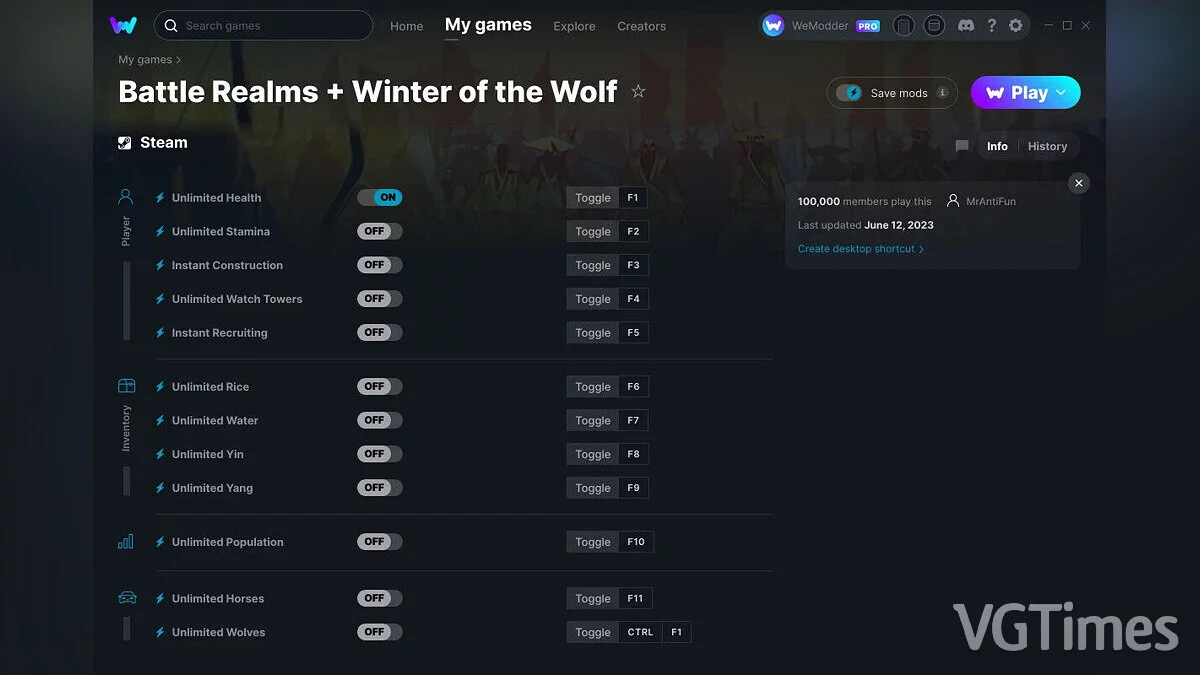Screen dimensions: 1200x675
Task: Enable Unlimited Watch Towers toggle
Action: point(380,299)
